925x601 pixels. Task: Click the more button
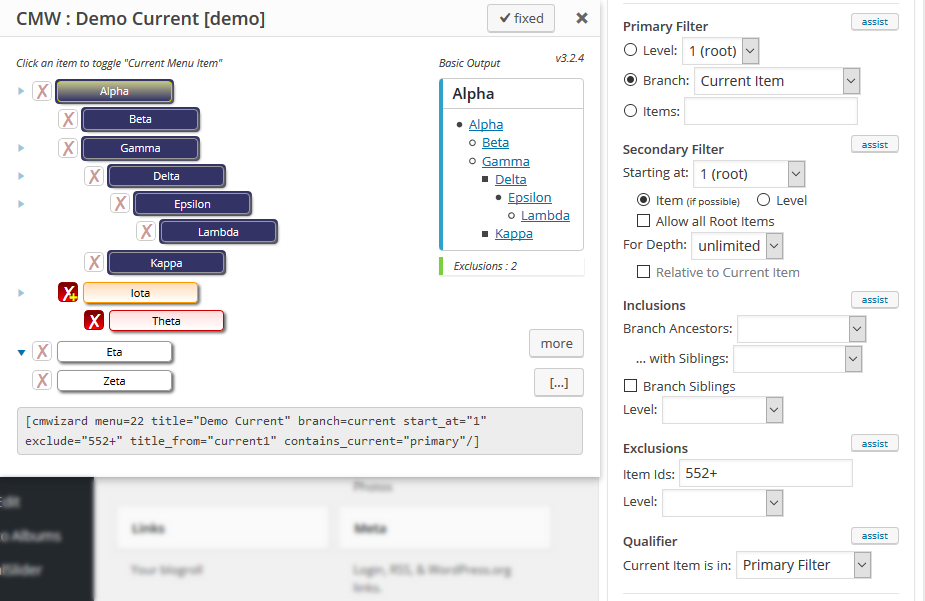coord(556,343)
